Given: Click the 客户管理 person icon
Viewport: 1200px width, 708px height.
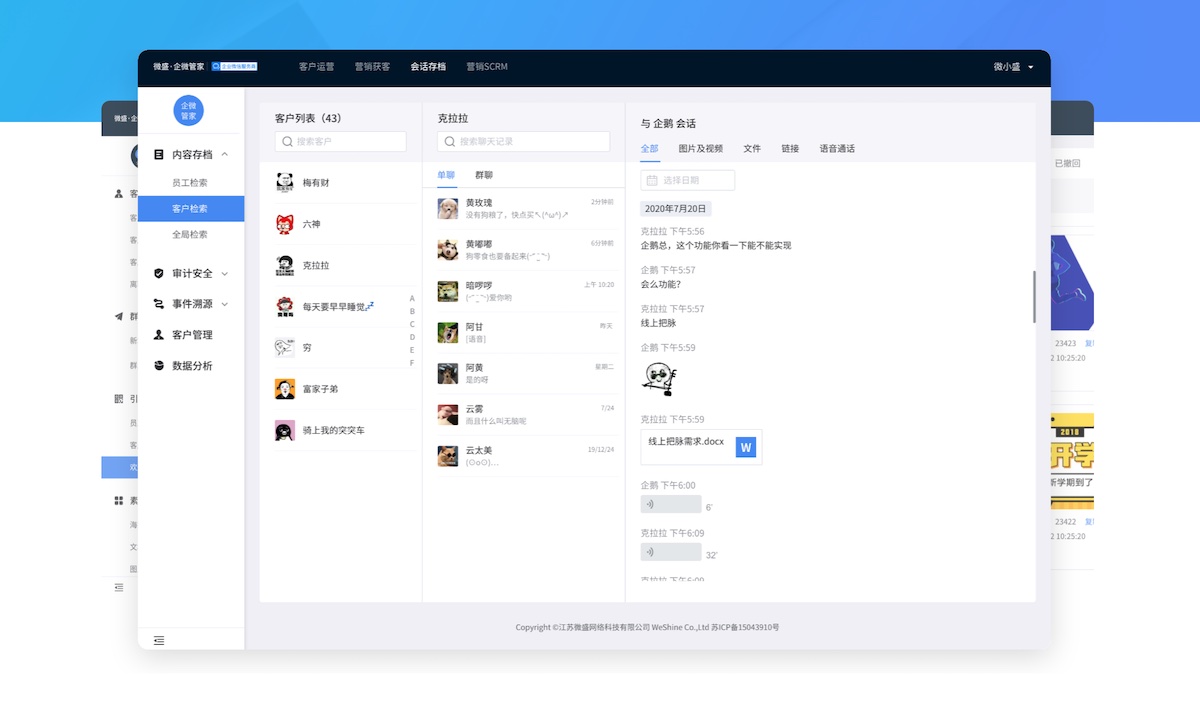Looking at the screenshot, I should click(x=159, y=335).
